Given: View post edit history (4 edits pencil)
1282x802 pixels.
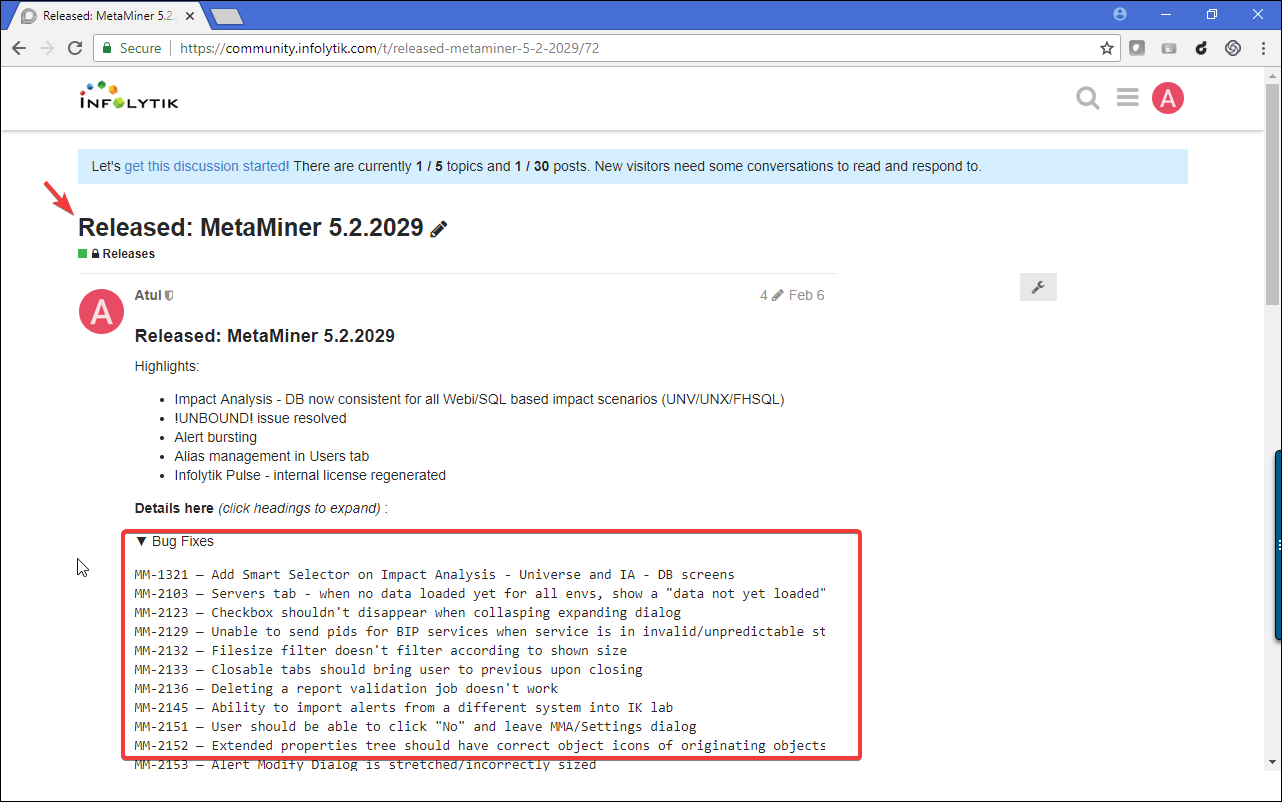Looking at the screenshot, I should [x=772, y=295].
